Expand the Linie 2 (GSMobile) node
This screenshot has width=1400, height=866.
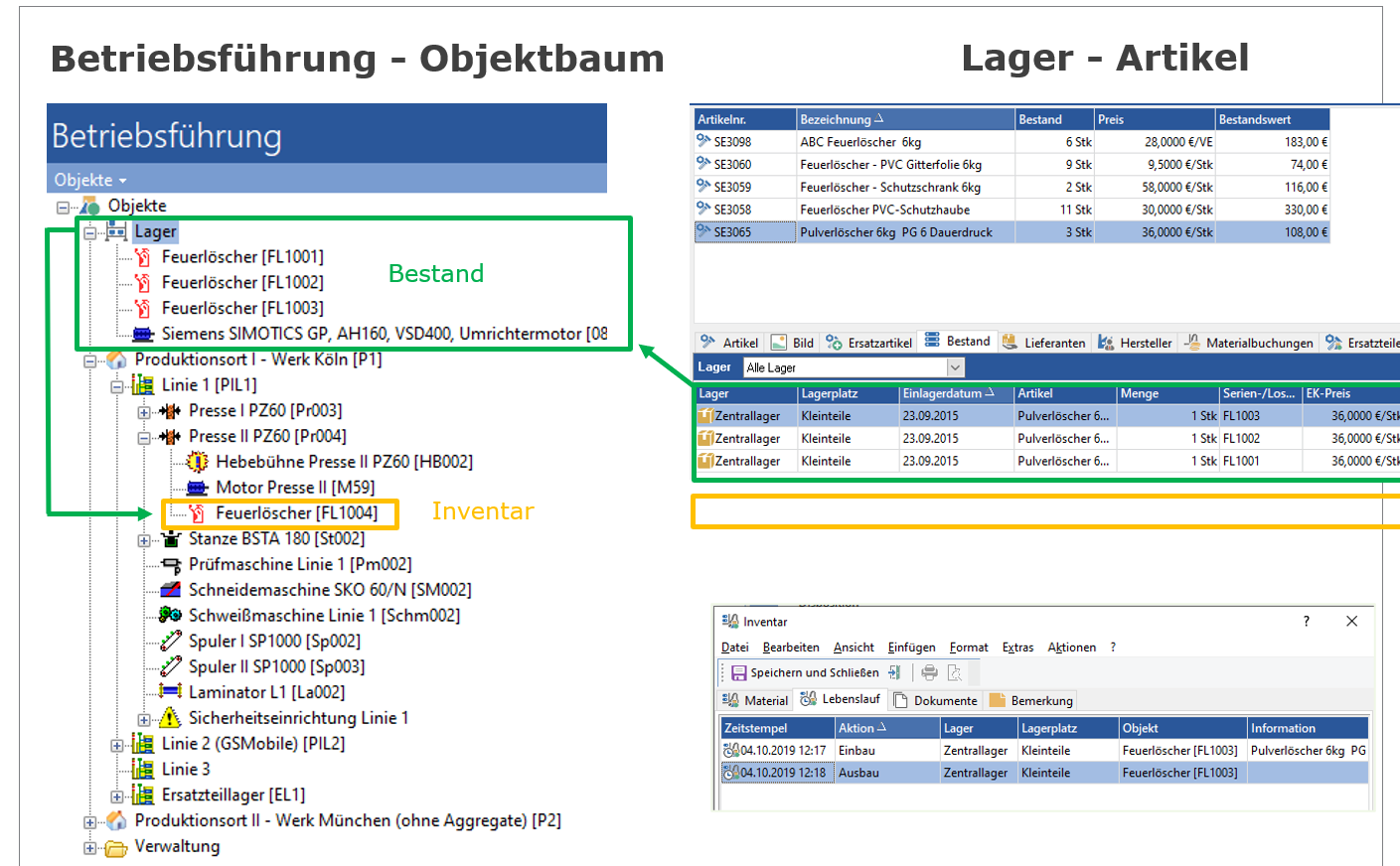pos(117,745)
